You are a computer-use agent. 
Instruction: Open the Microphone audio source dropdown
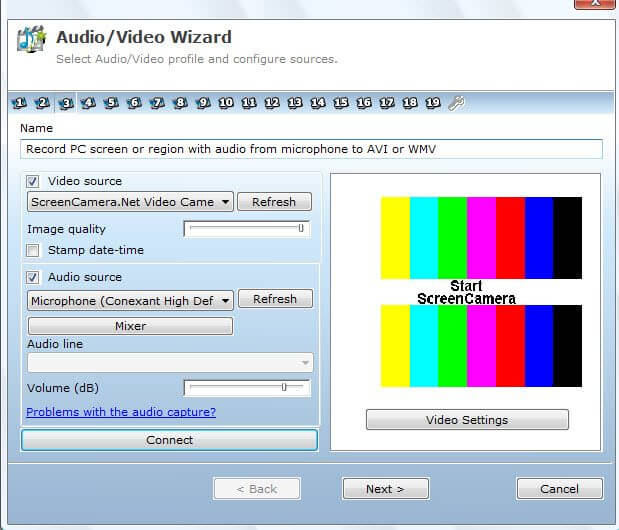[x=130, y=301]
